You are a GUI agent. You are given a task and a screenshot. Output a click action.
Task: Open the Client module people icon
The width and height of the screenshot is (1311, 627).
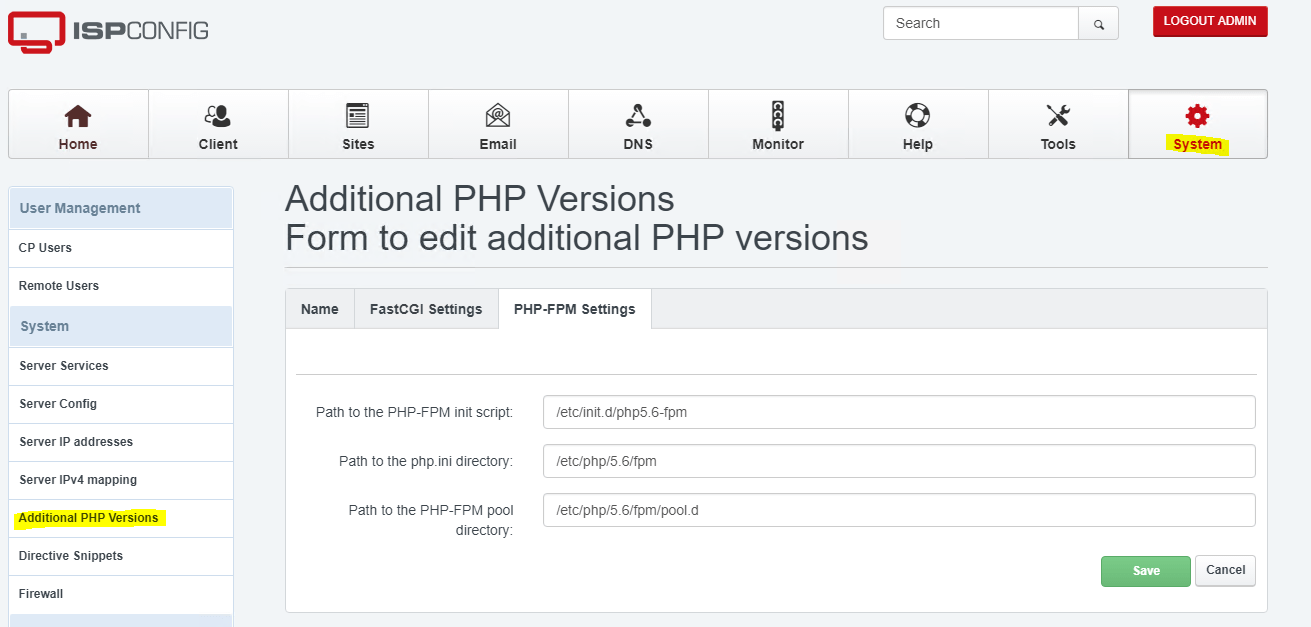tap(218, 116)
